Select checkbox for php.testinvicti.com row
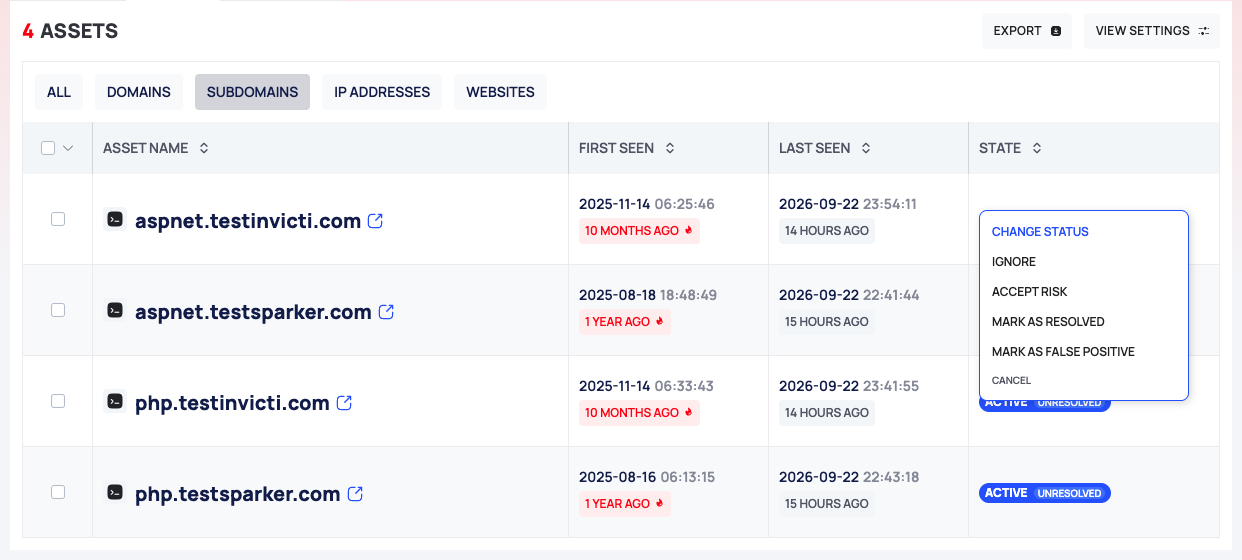The image size is (1242, 560). click(58, 401)
